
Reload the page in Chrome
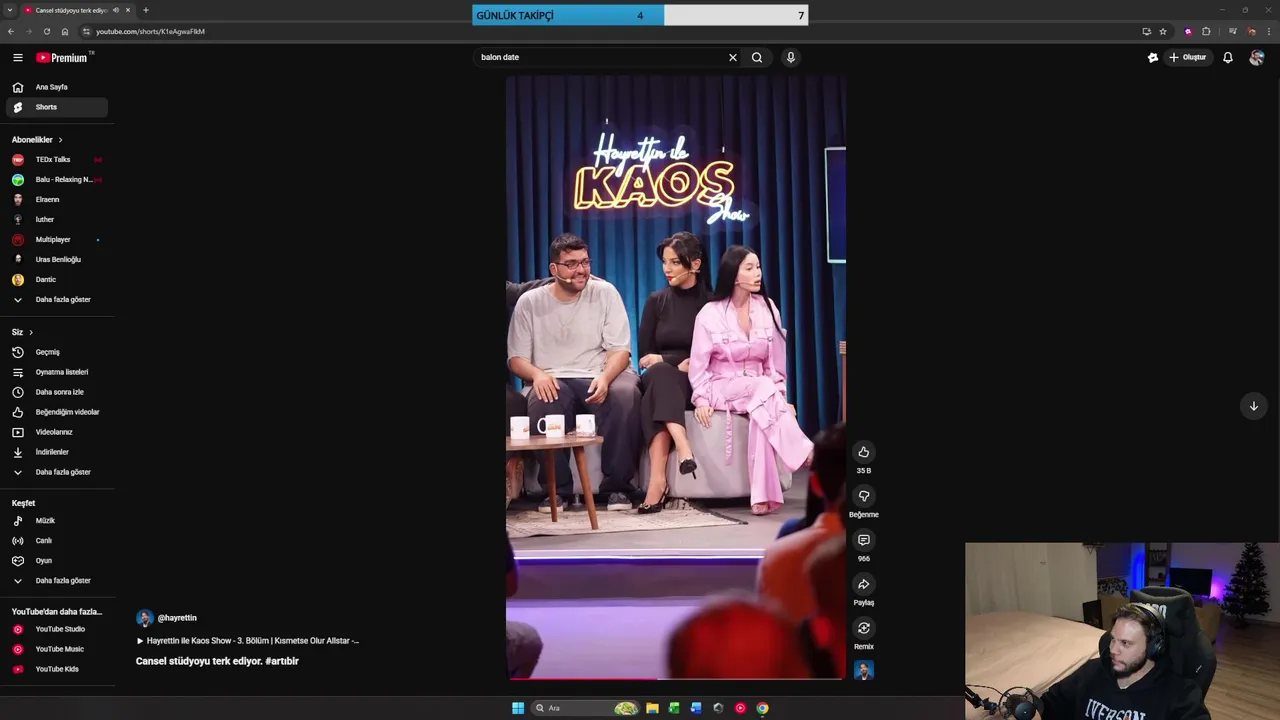coord(46,31)
